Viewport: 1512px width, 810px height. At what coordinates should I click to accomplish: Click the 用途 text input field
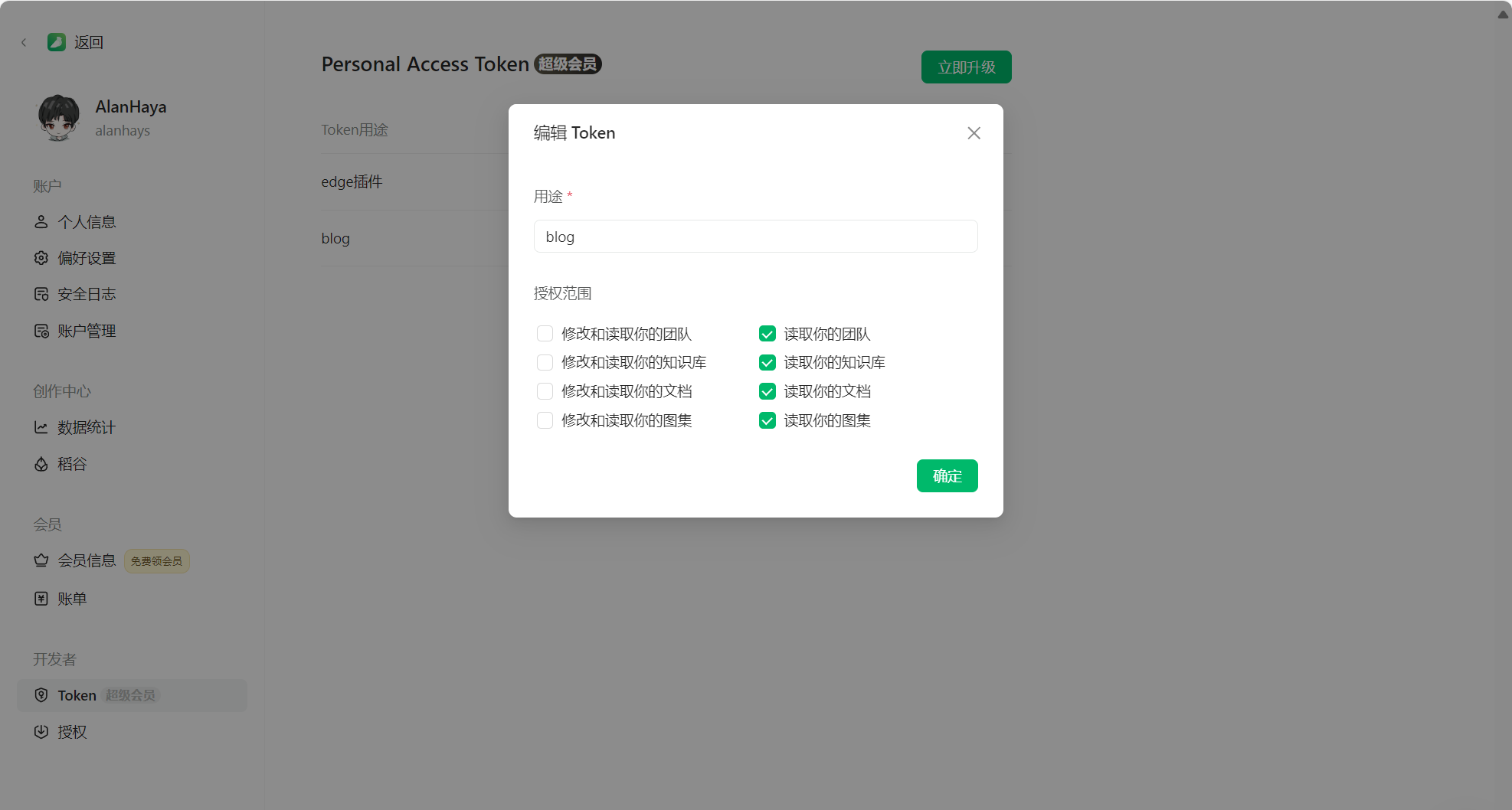tap(755, 237)
